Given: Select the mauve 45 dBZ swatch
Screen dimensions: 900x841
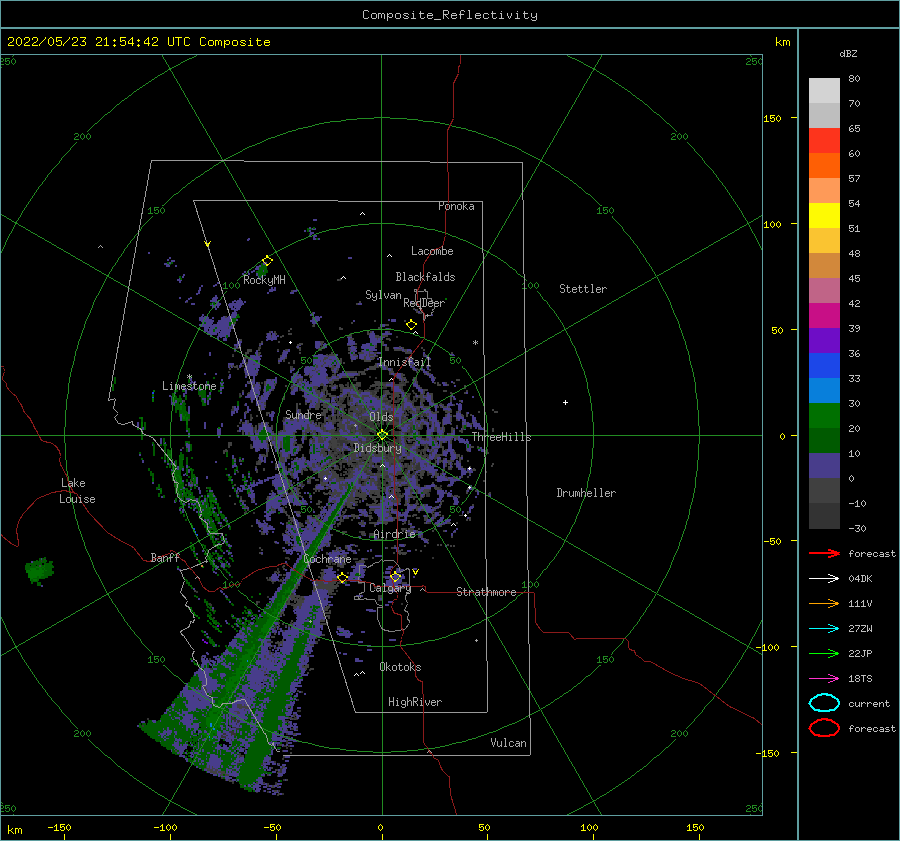Looking at the screenshot, I should (824, 290).
